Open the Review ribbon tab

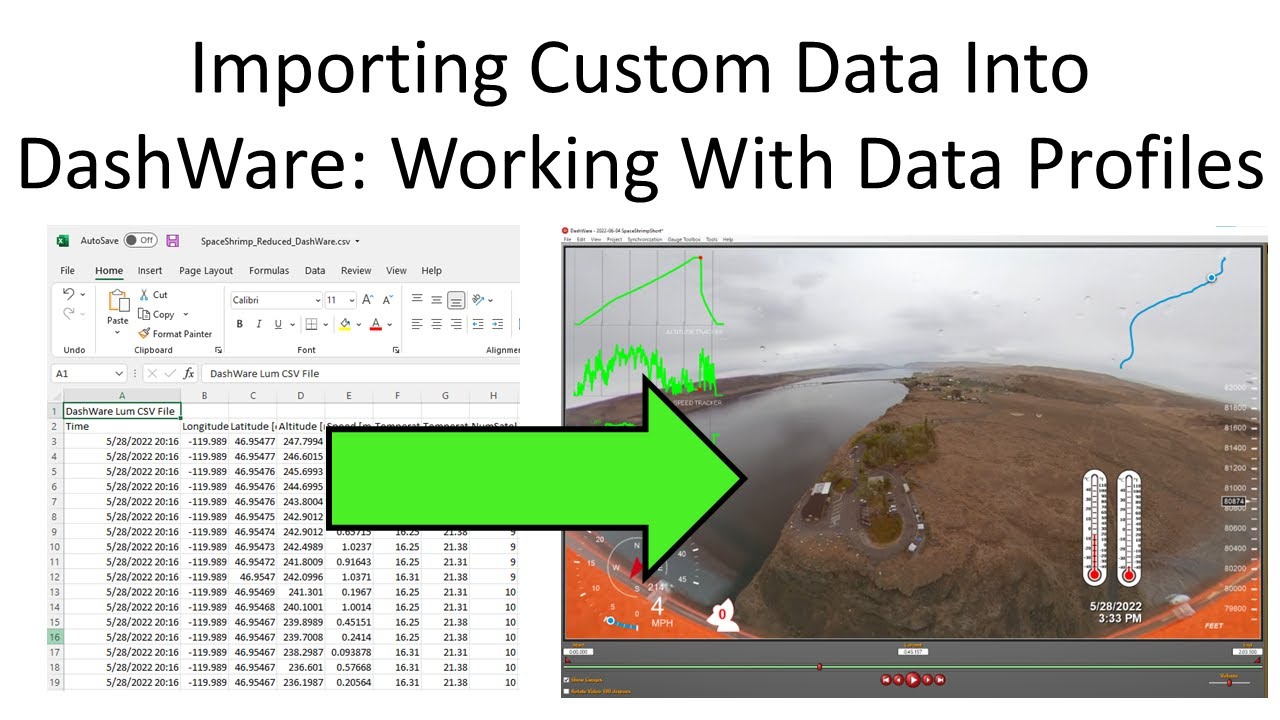coord(356,271)
